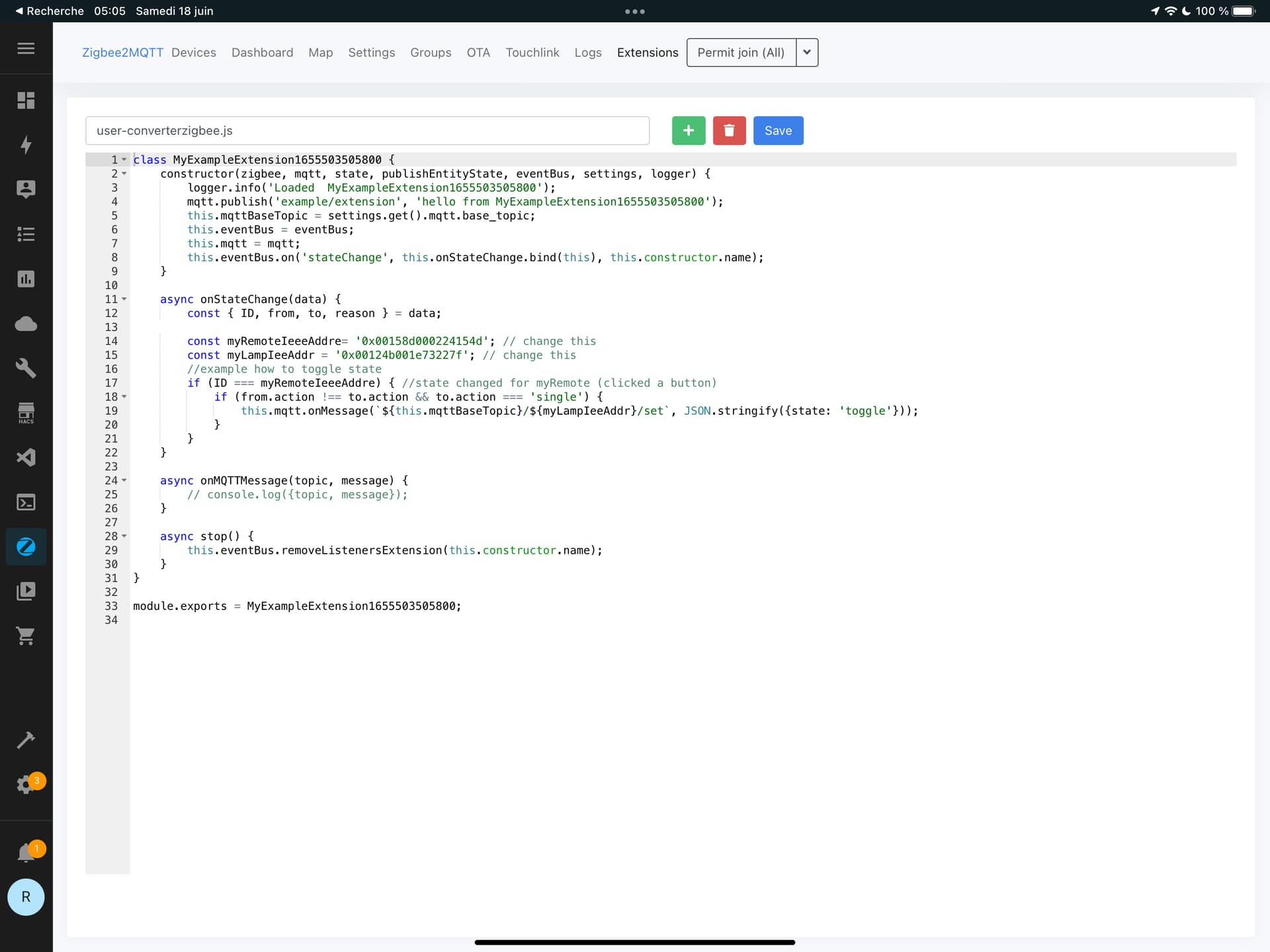Click the 'toggle' string in line 19
Viewport: 1270px width, 952px height.
tap(865, 411)
